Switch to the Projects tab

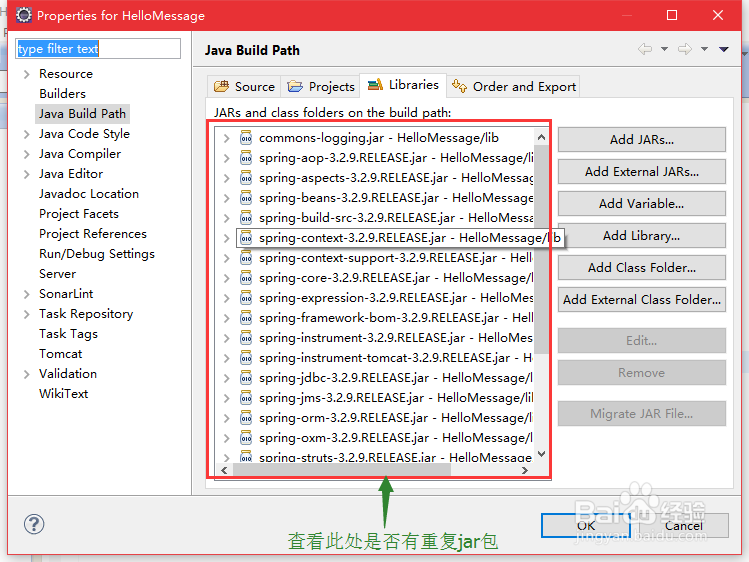click(321, 86)
